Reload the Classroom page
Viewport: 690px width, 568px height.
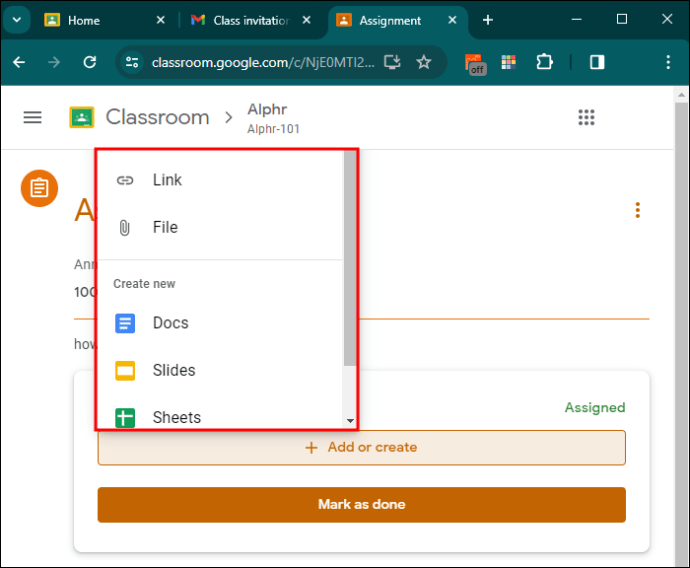coord(90,62)
